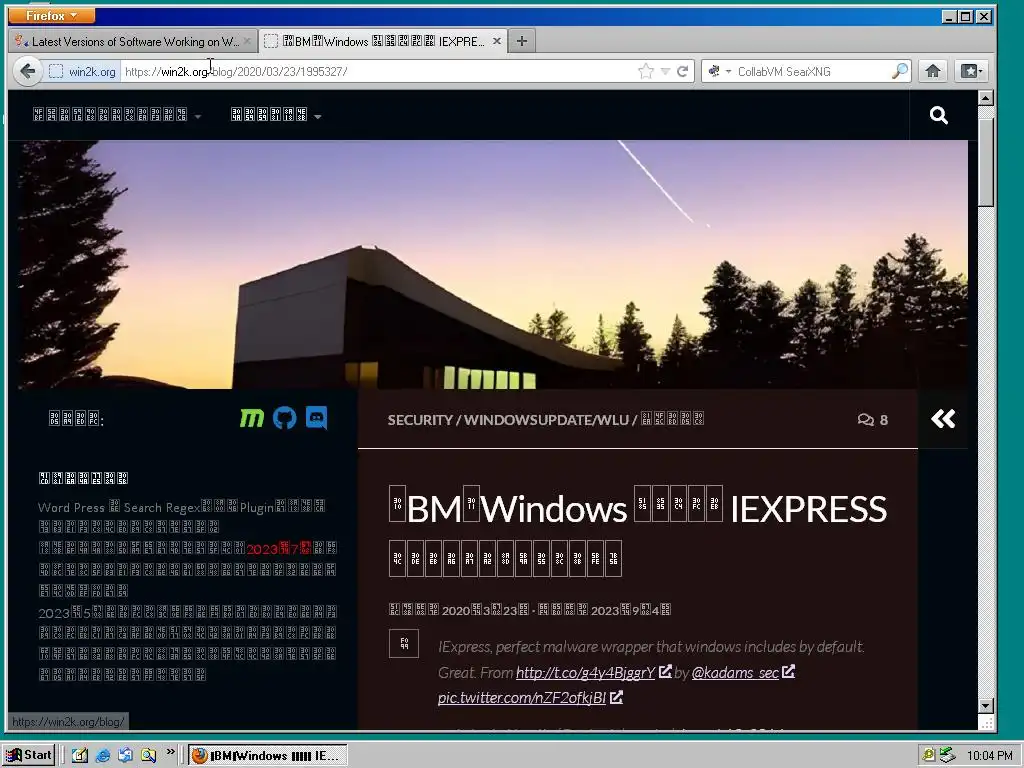
Task: Open the GitHub profile icon
Action: tap(285, 418)
